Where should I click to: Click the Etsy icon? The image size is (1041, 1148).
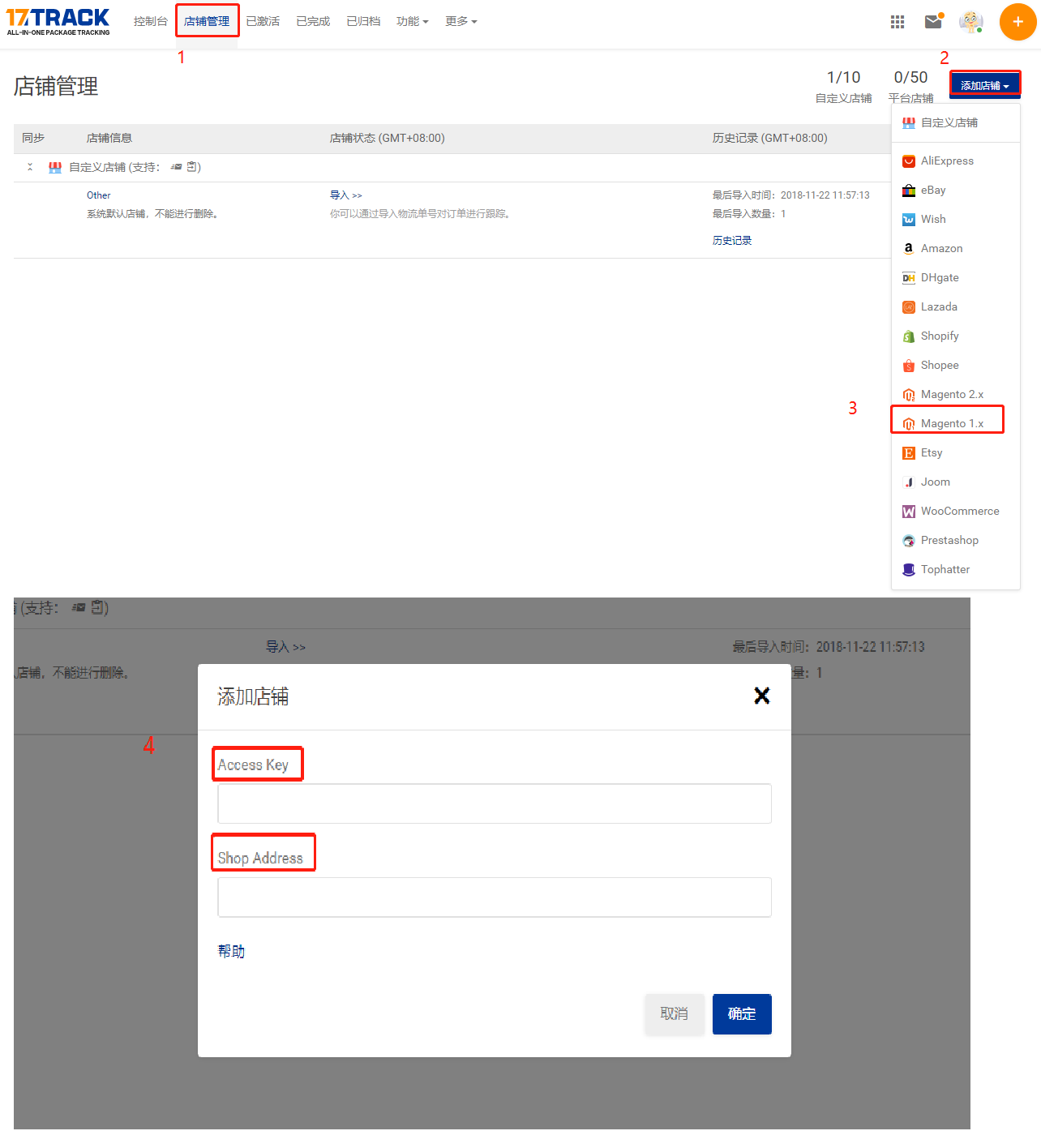(x=909, y=453)
